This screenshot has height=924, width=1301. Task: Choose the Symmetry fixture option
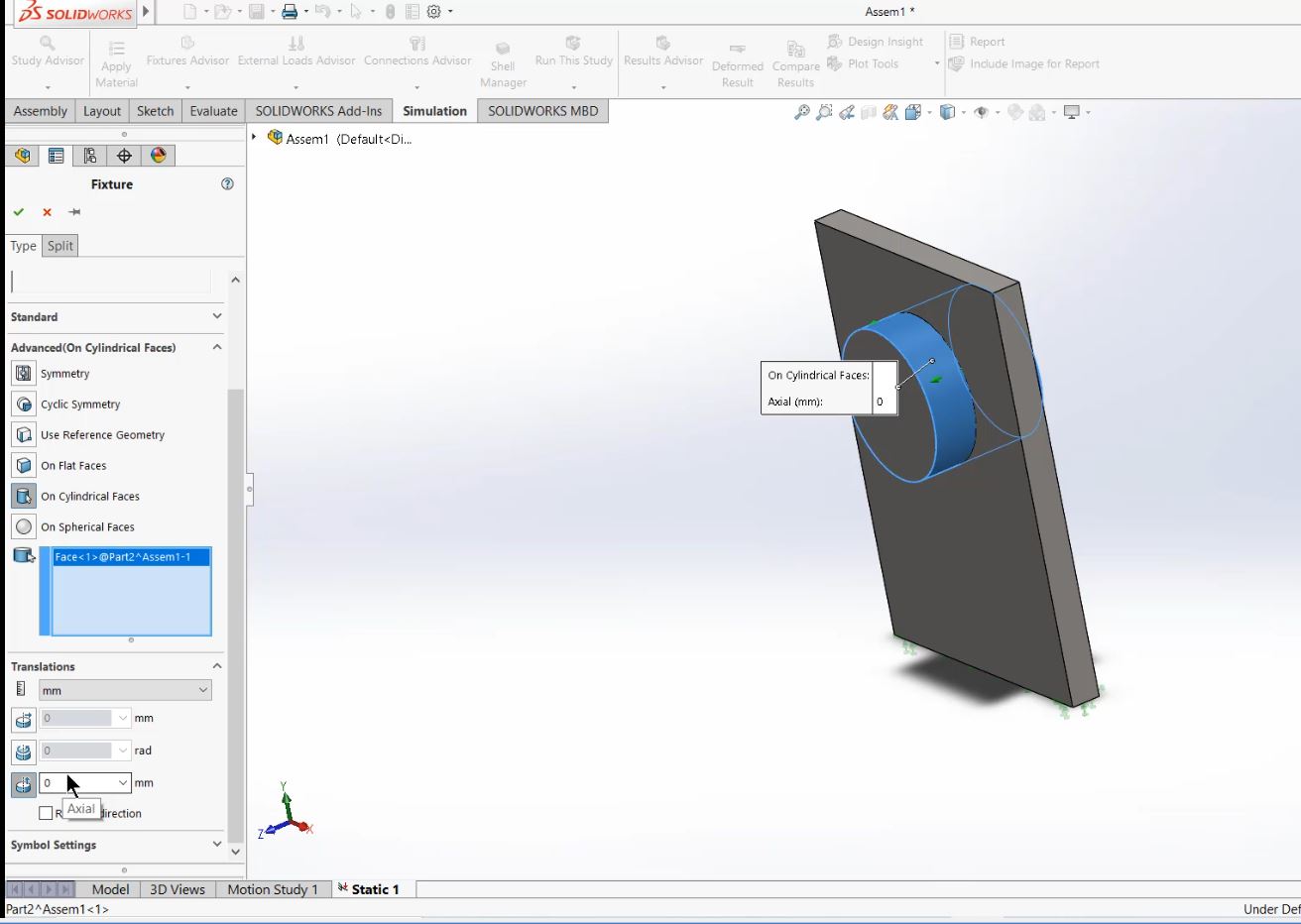click(x=63, y=373)
